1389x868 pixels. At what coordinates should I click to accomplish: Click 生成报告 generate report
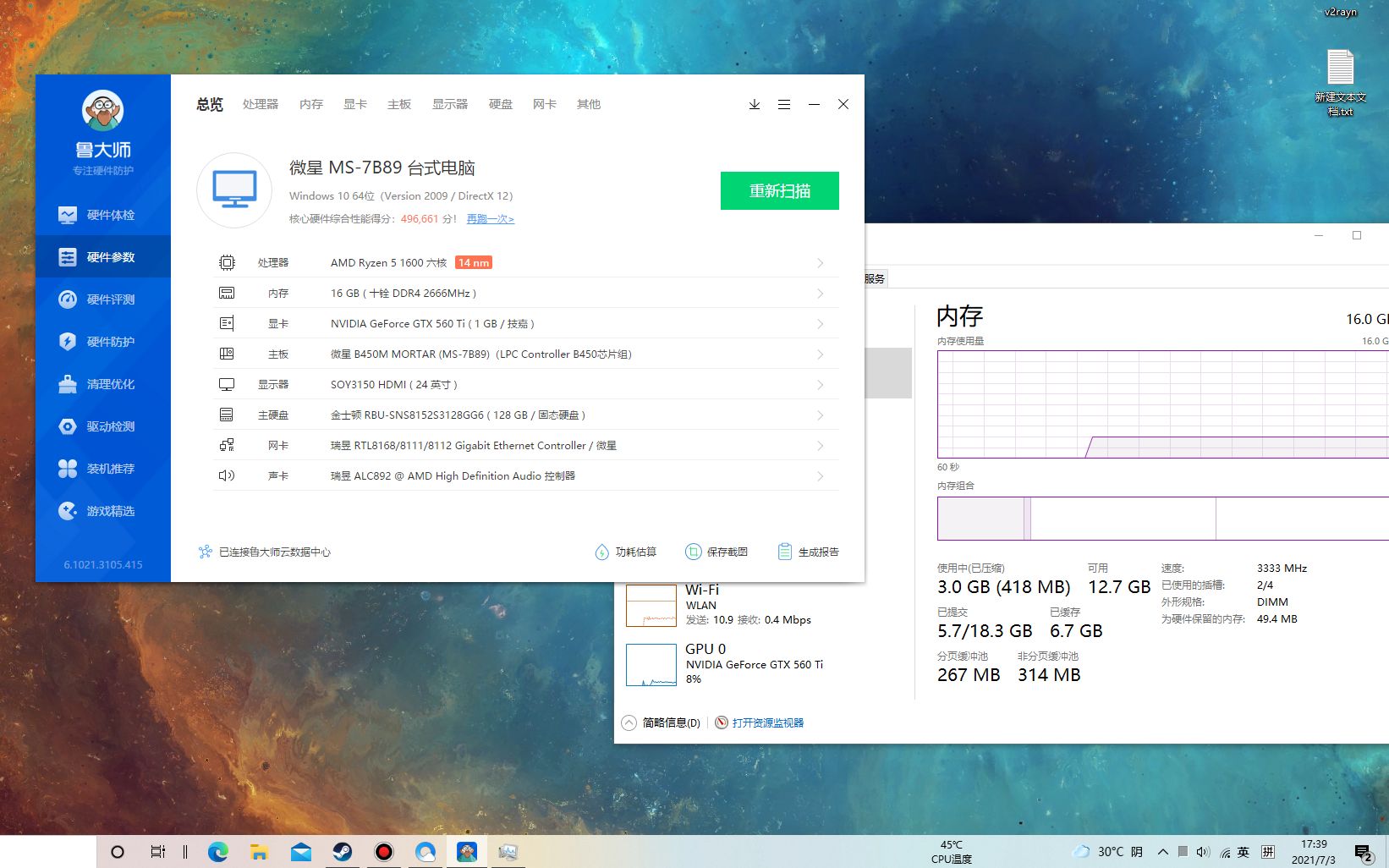click(808, 552)
